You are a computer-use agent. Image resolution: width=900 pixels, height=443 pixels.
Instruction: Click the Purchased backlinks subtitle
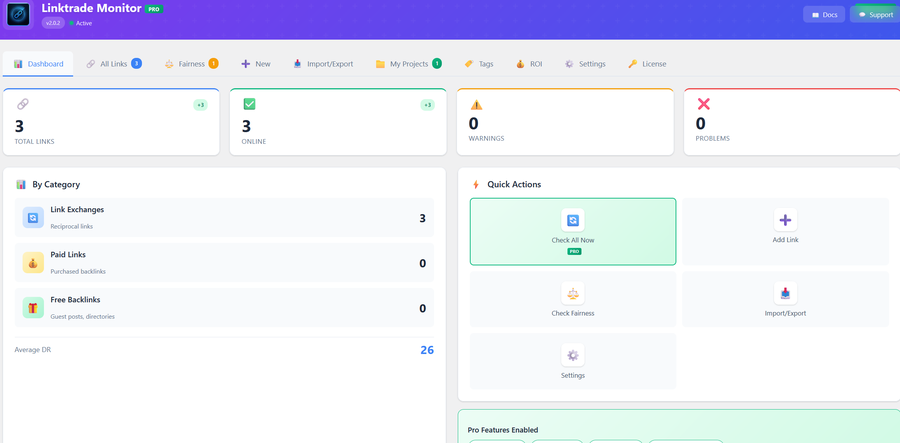78,271
